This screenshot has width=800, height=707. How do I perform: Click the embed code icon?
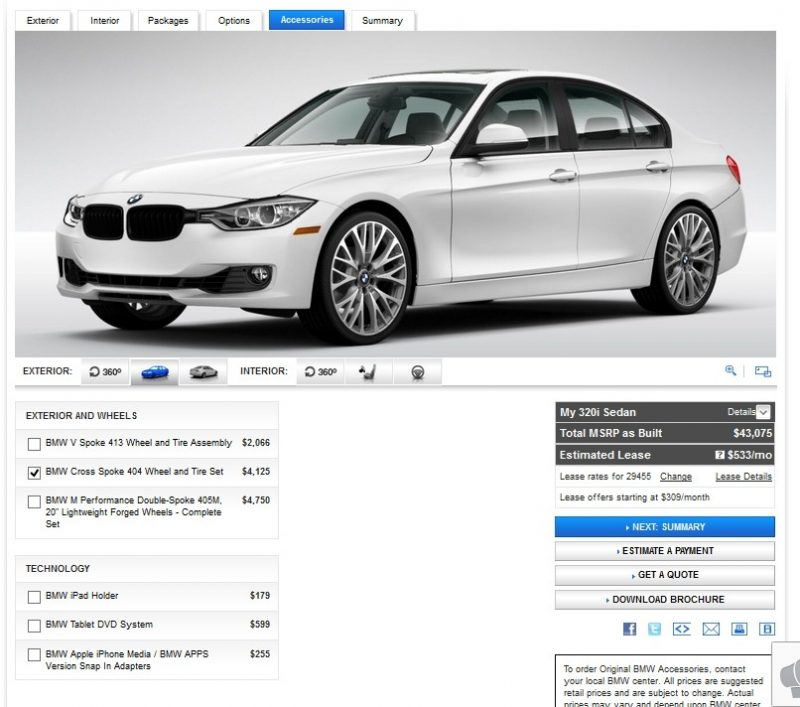682,629
